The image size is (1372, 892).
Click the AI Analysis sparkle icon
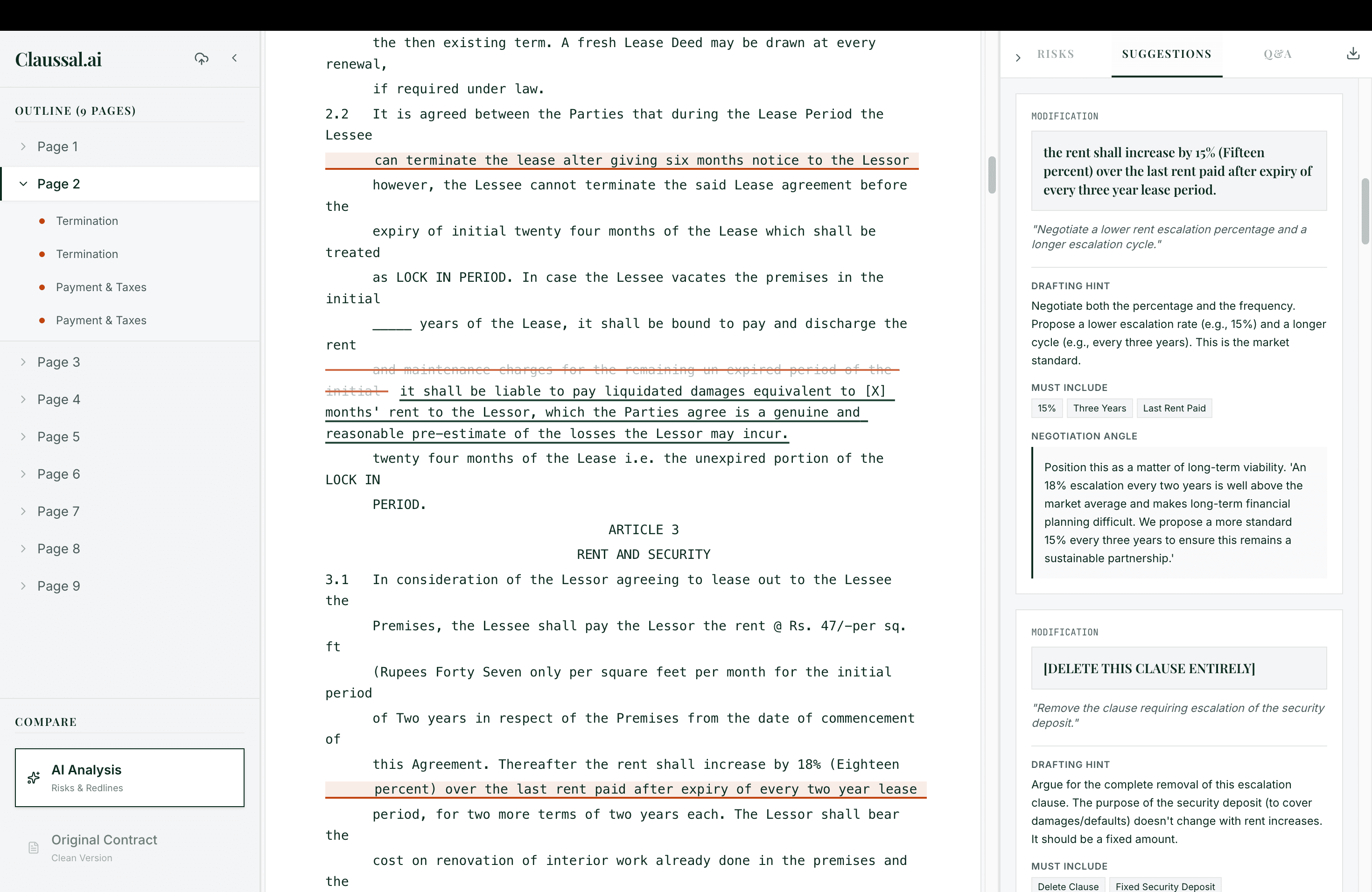pyautogui.click(x=34, y=777)
